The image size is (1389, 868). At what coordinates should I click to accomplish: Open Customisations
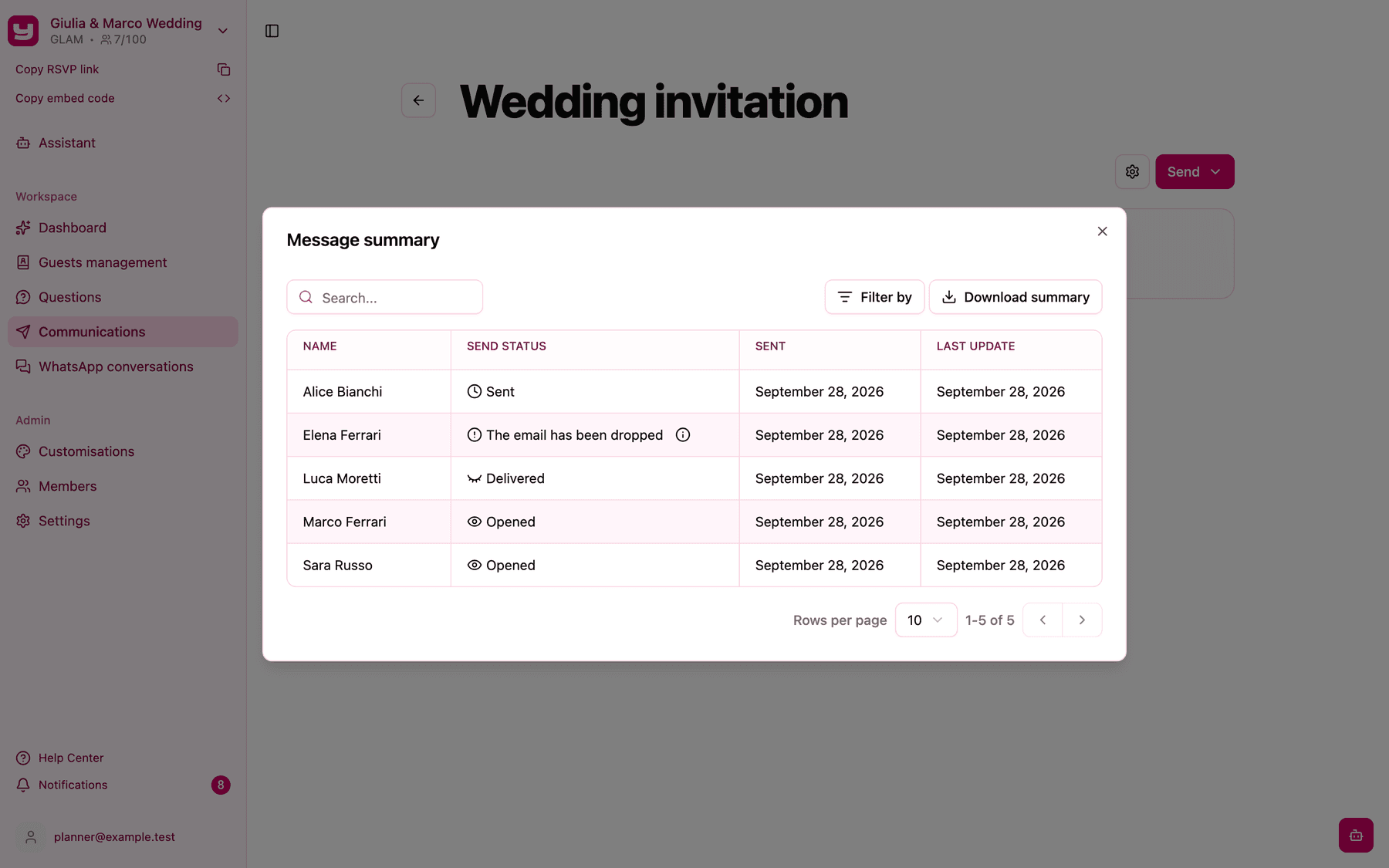point(123,451)
